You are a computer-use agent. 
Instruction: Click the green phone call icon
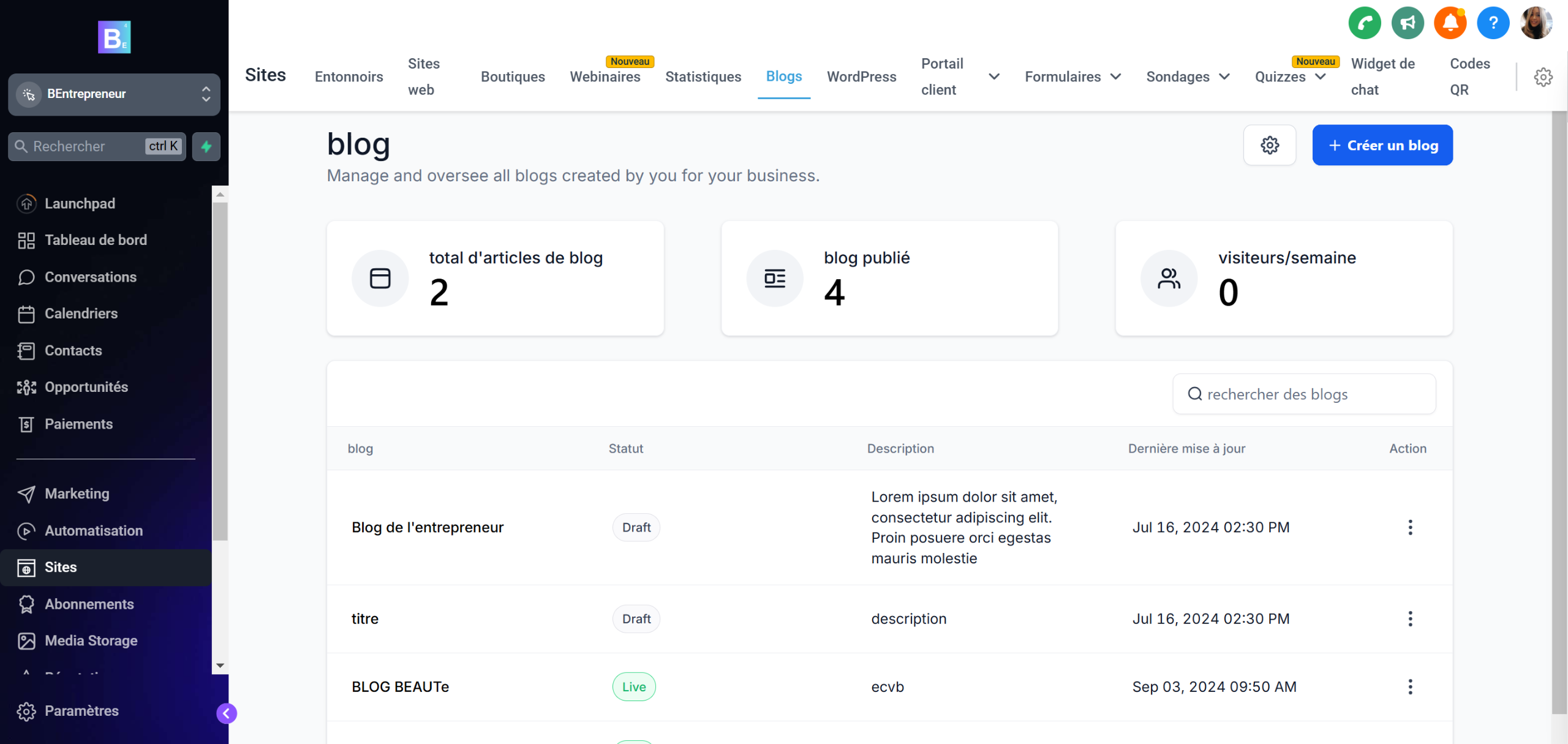tap(1364, 23)
